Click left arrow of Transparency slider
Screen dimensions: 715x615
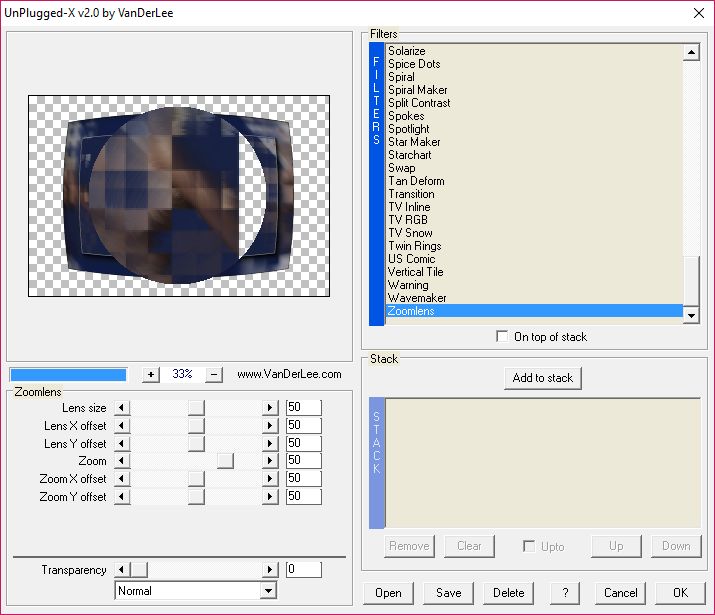[x=122, y=569]
